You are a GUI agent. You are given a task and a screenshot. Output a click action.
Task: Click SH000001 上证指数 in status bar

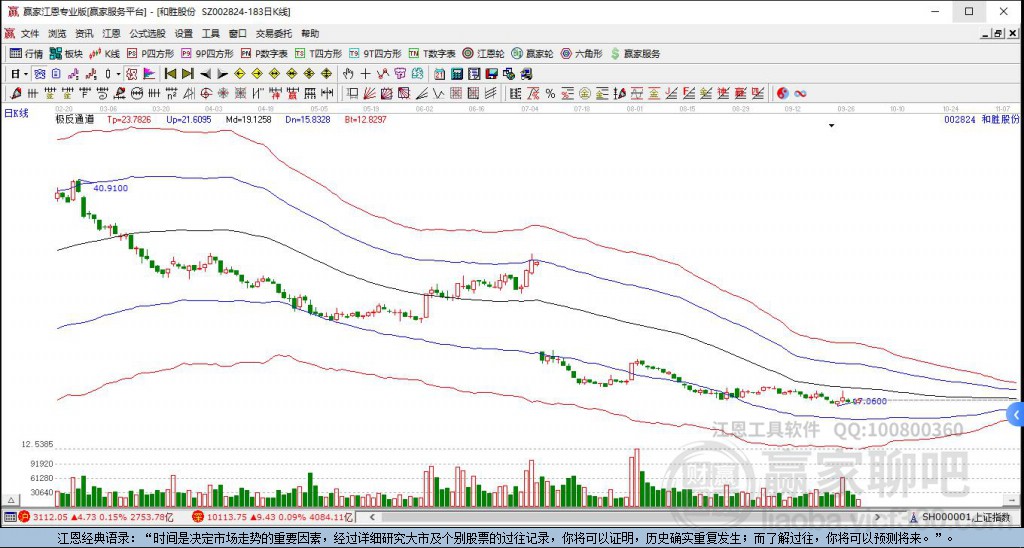(x=966, y=517)
